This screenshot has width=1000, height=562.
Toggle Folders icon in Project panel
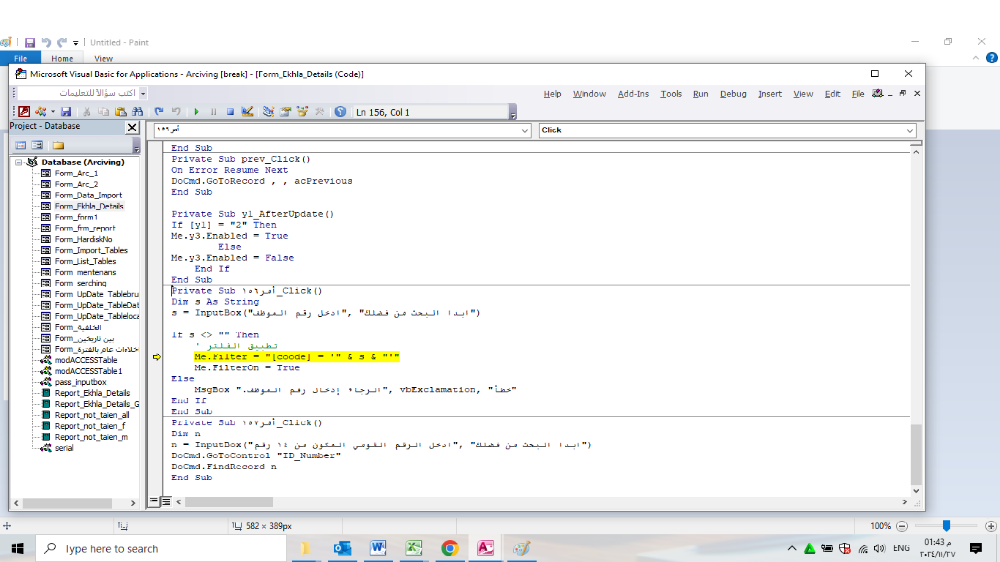[x=58, y=145]
